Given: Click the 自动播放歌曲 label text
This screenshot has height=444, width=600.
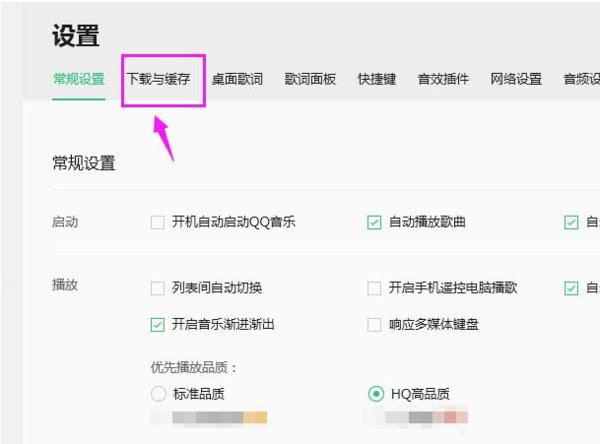Looking at the screenshot, I should click(427, 222).
